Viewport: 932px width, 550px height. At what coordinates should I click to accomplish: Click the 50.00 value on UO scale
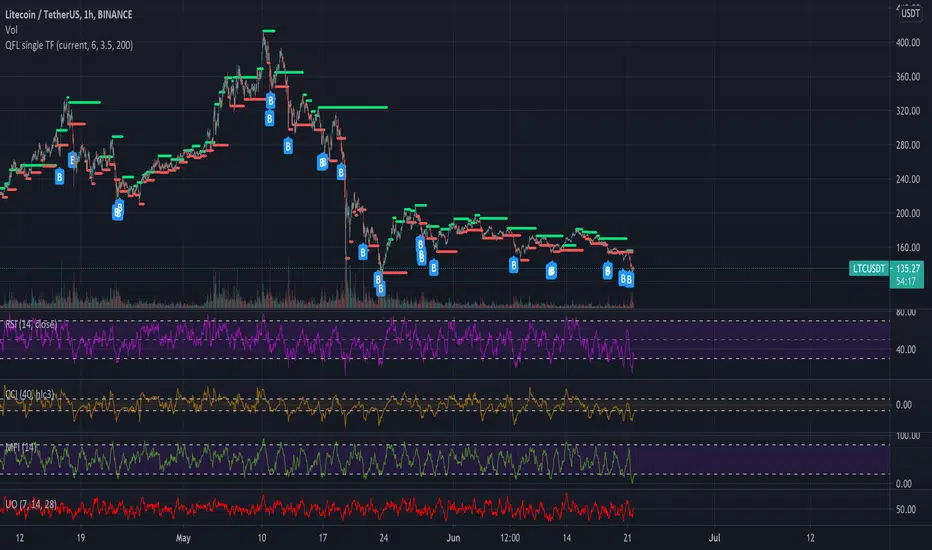[906, 510]
